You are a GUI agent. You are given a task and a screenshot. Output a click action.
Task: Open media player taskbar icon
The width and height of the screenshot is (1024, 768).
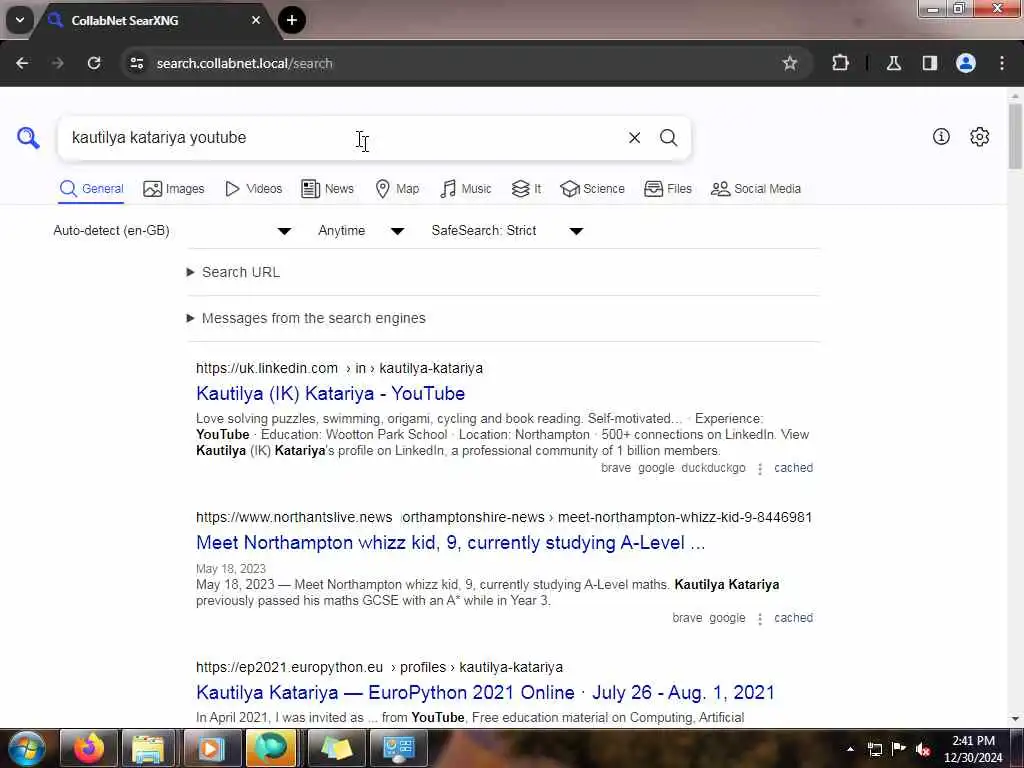click(212, 748)
